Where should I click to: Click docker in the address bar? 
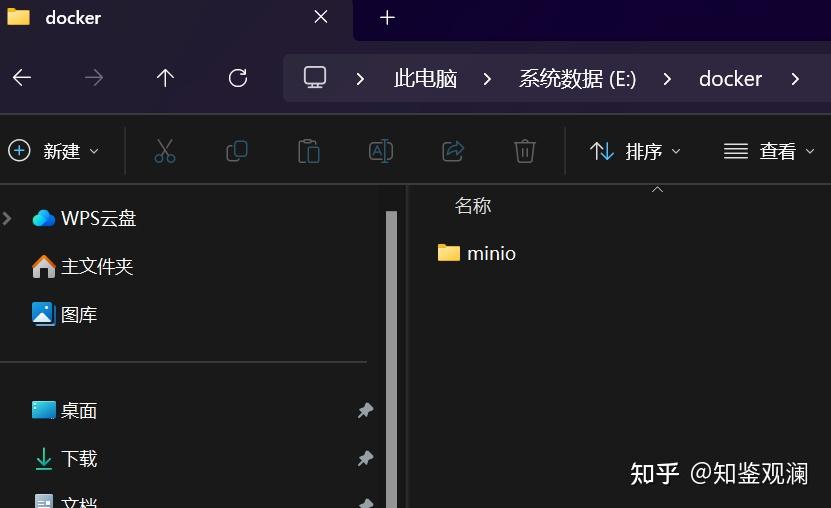click(730, 79)
